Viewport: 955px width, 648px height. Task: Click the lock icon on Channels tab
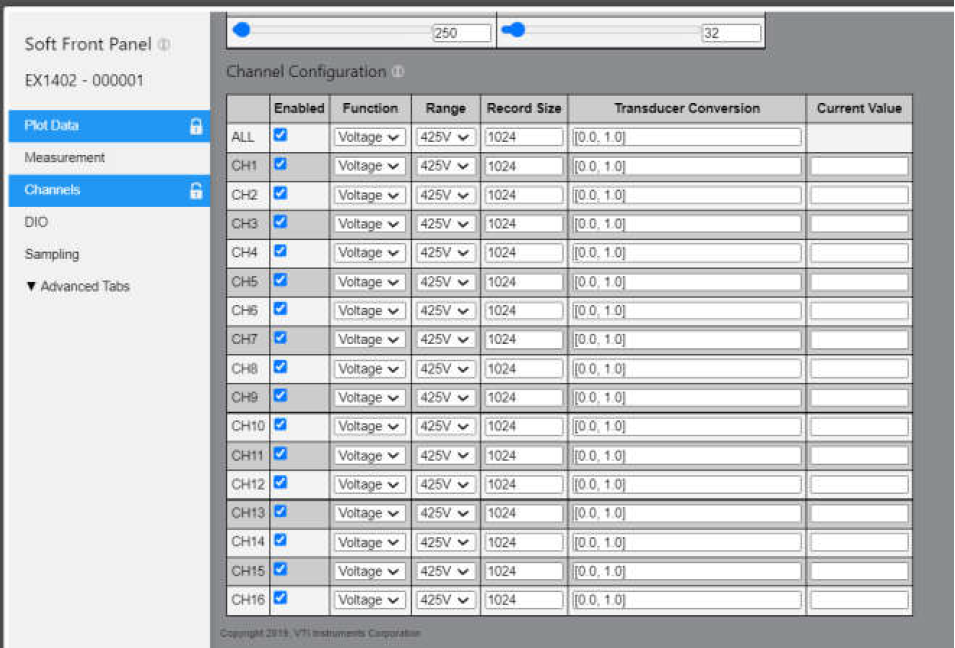point(196,190)
